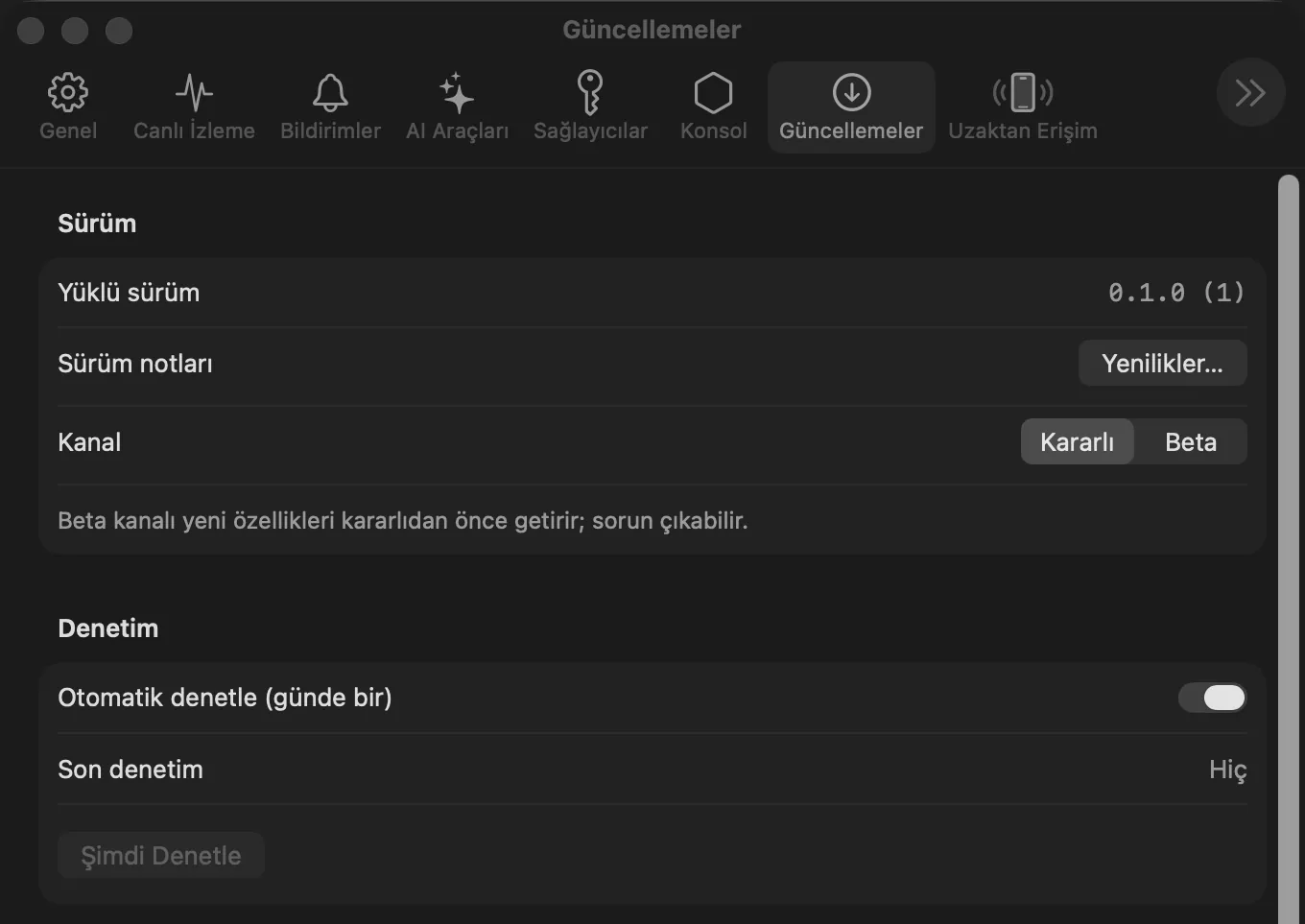Switch the channel to Beta

[1191, 441]
